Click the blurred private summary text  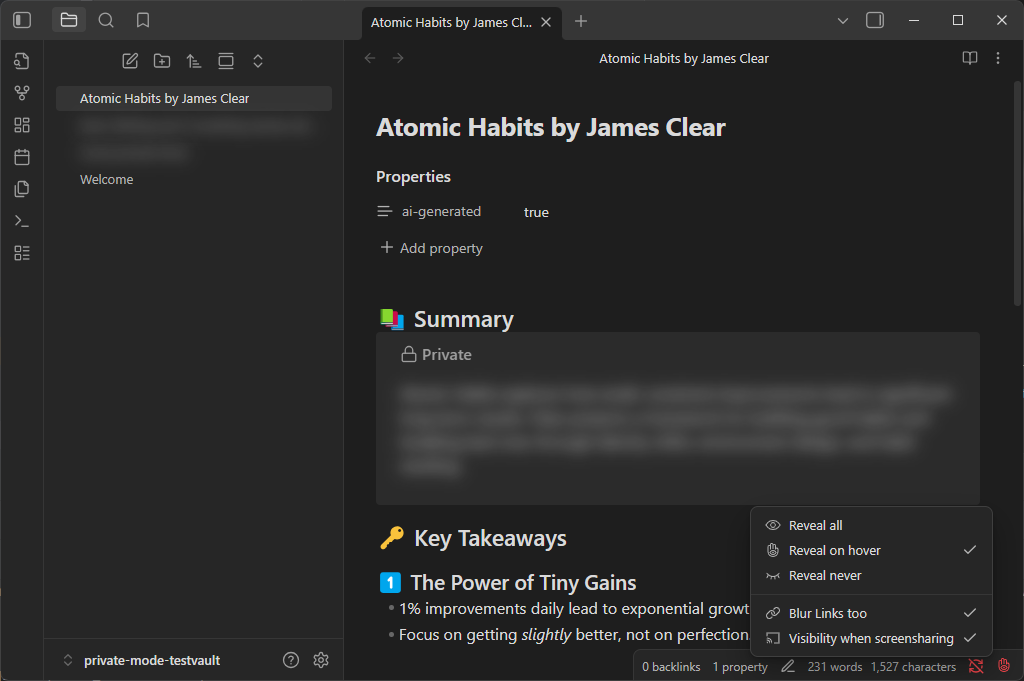click(x=677, y=431)
